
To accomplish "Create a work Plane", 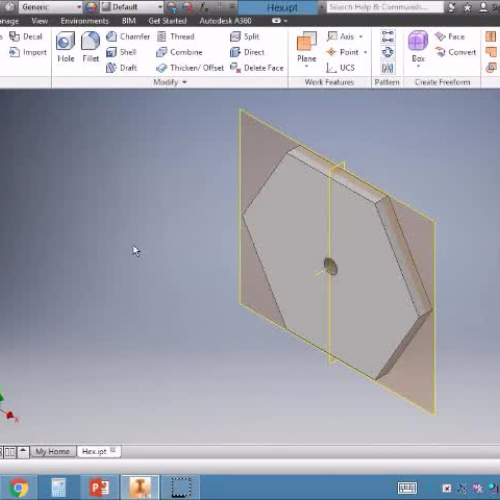I will point(306,47).
